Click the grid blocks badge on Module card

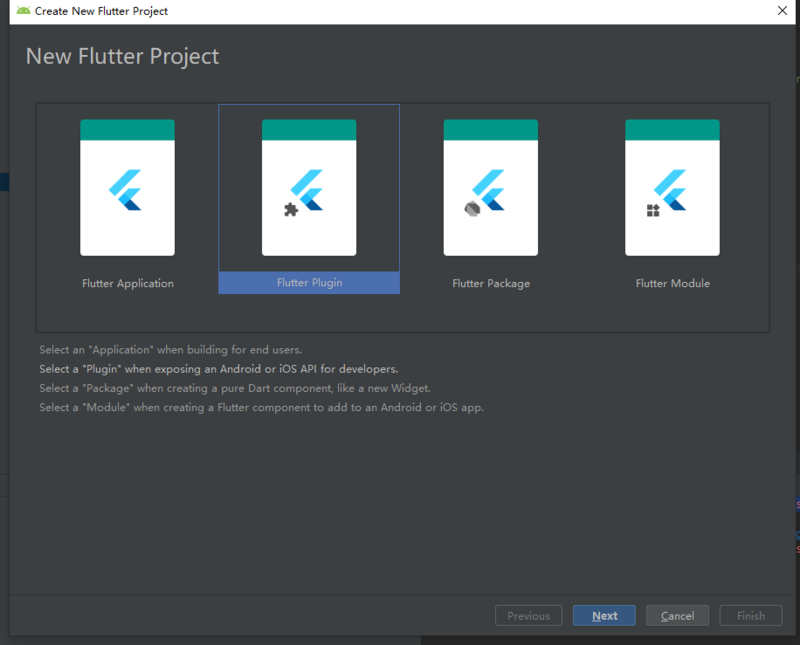point(653,210)
